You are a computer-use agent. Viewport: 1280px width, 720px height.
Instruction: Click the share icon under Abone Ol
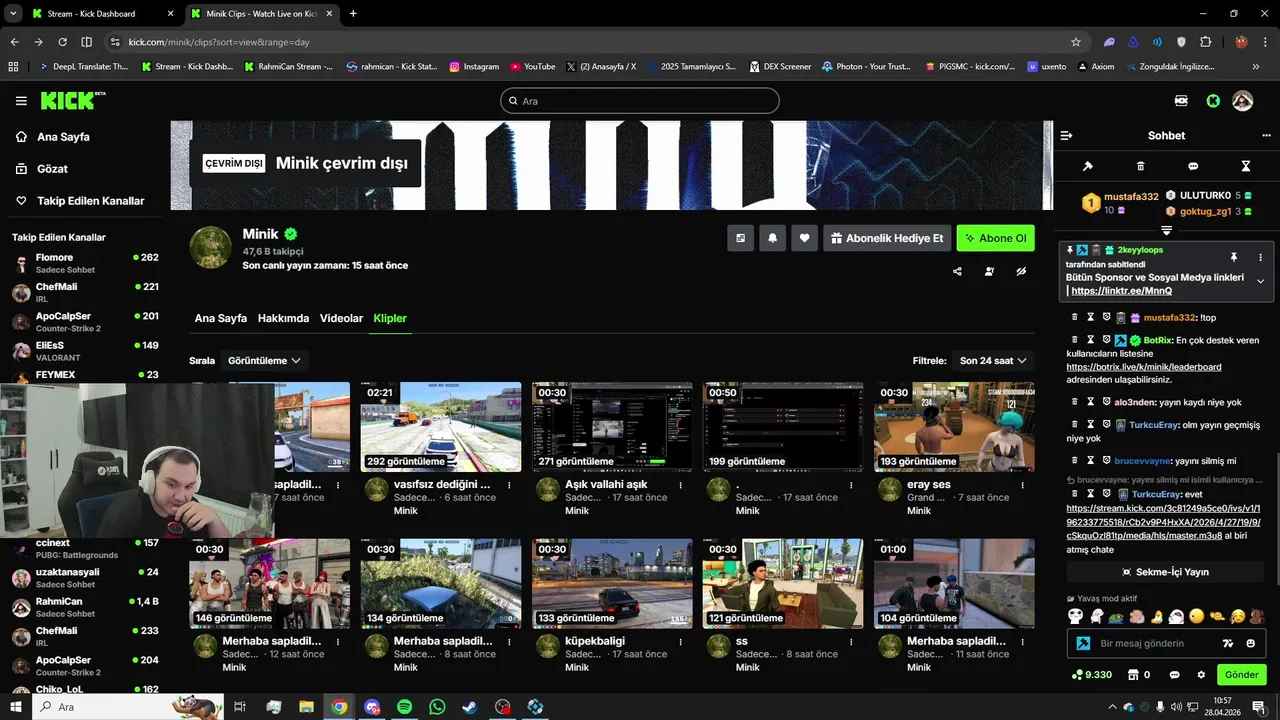click(x=957, y=271)
